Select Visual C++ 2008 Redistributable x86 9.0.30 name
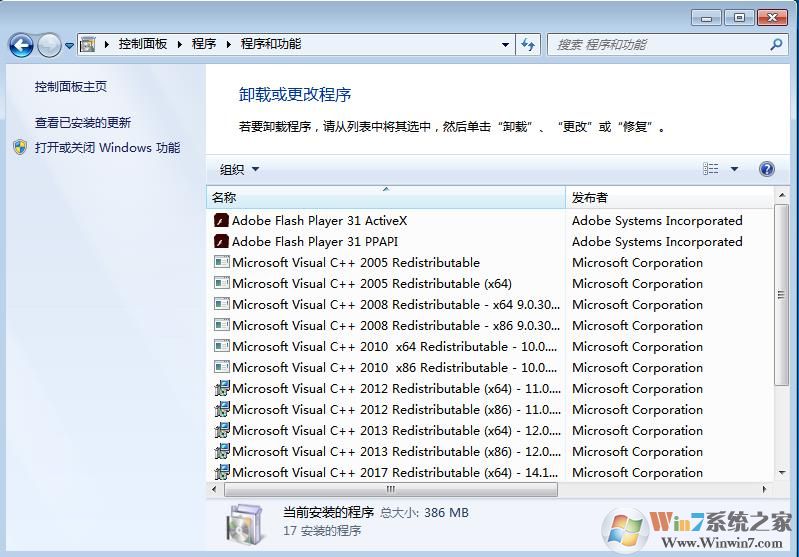 pos(396,325)
